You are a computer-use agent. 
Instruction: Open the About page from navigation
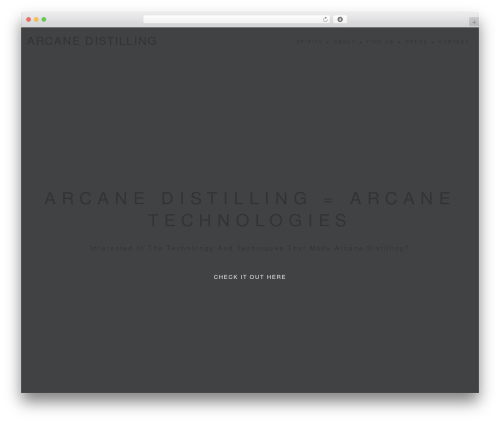(345, 42)
